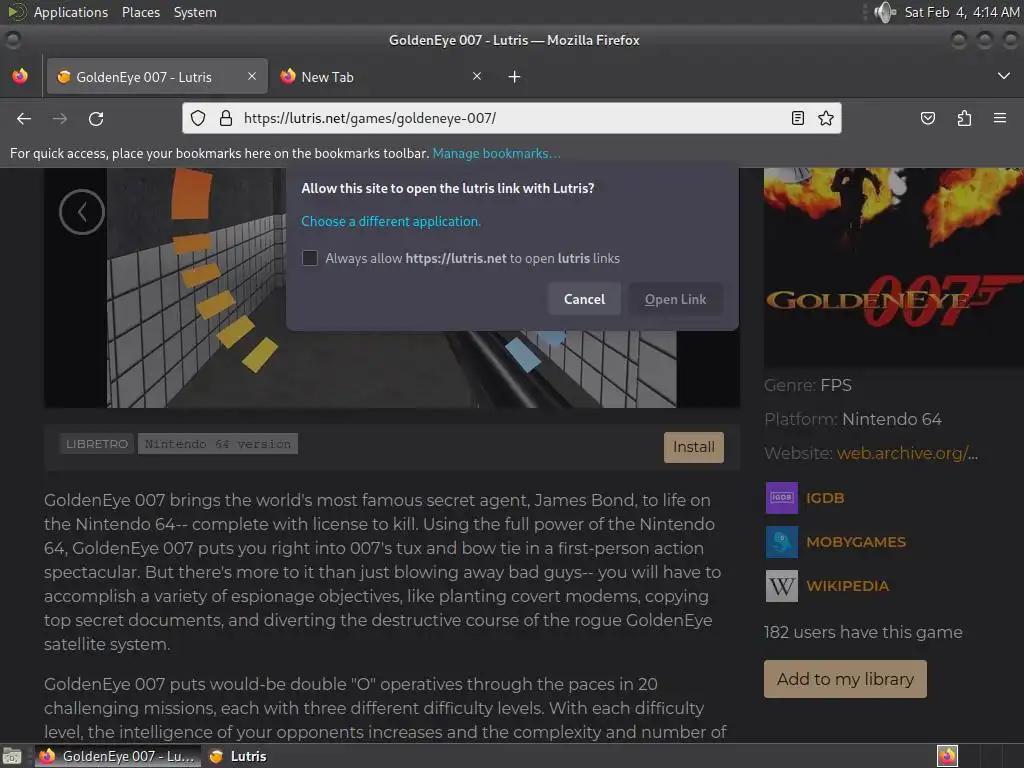Bookmark this page with star icon
The image size is (1024, 768).
825,118
